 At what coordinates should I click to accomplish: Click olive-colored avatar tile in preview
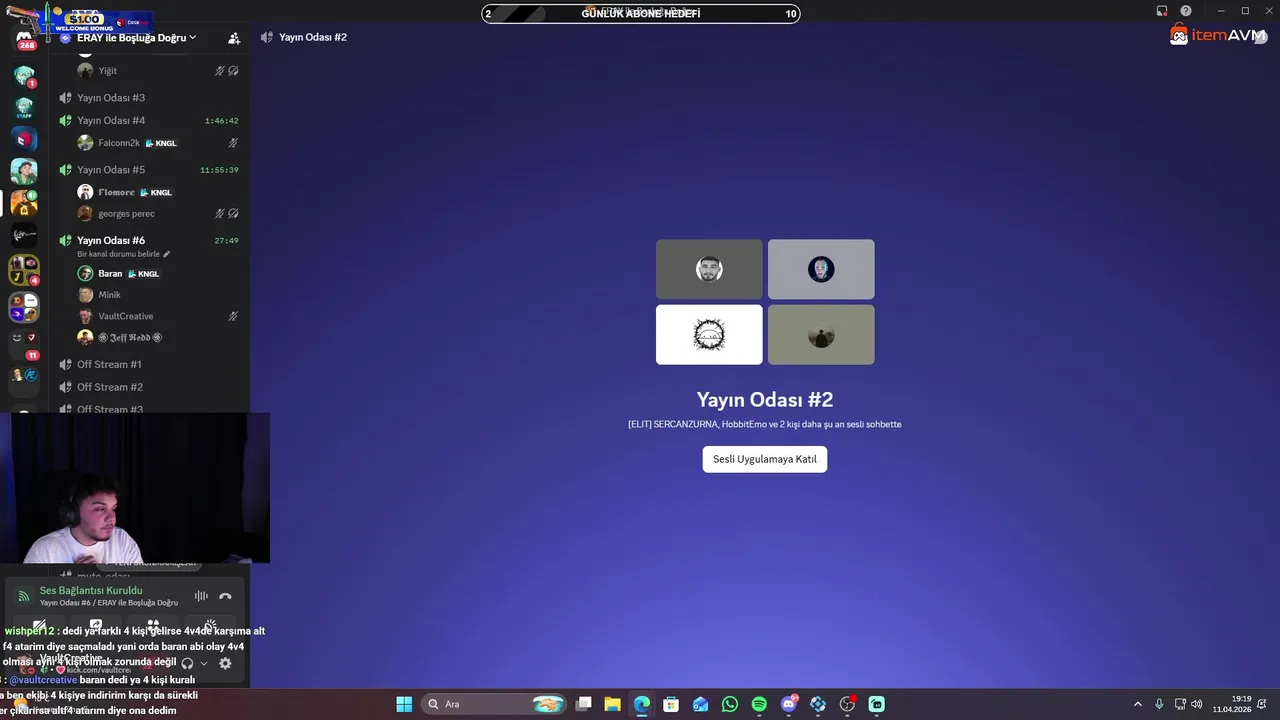821,334
